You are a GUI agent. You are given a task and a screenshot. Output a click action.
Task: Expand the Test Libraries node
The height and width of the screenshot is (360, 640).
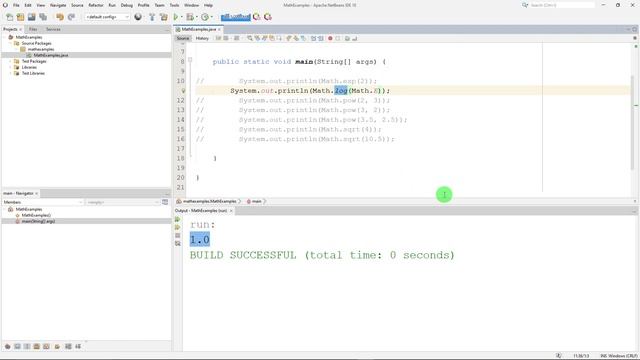[x=11, y=73]
